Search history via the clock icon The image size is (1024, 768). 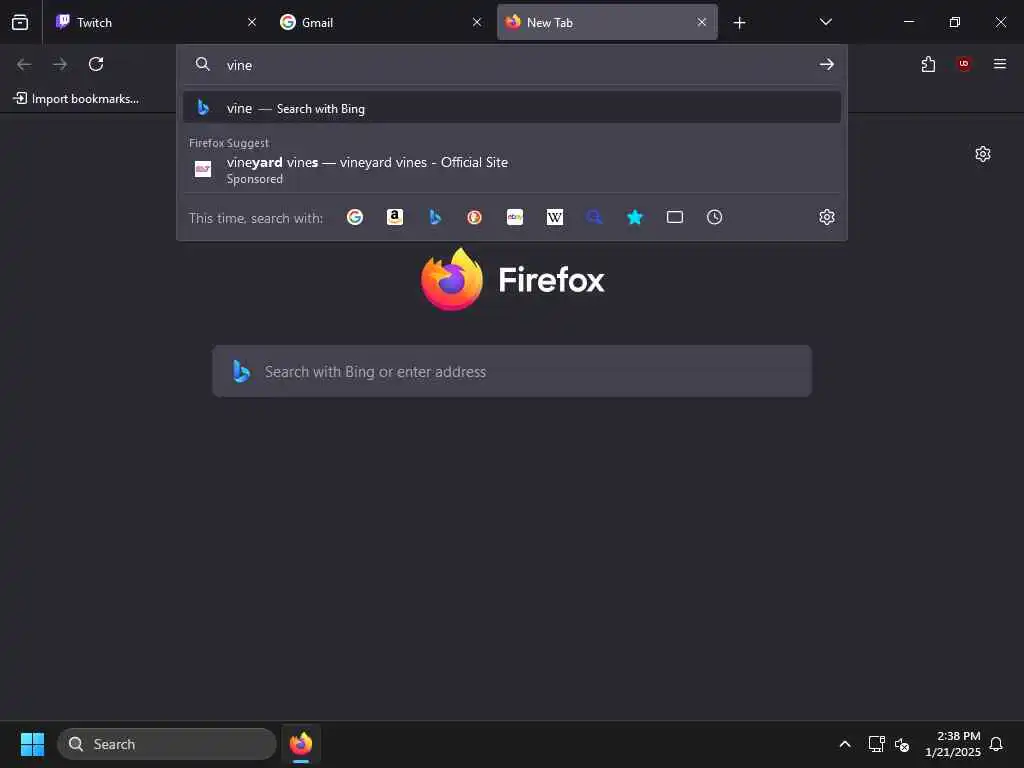(x=714, y=217)
